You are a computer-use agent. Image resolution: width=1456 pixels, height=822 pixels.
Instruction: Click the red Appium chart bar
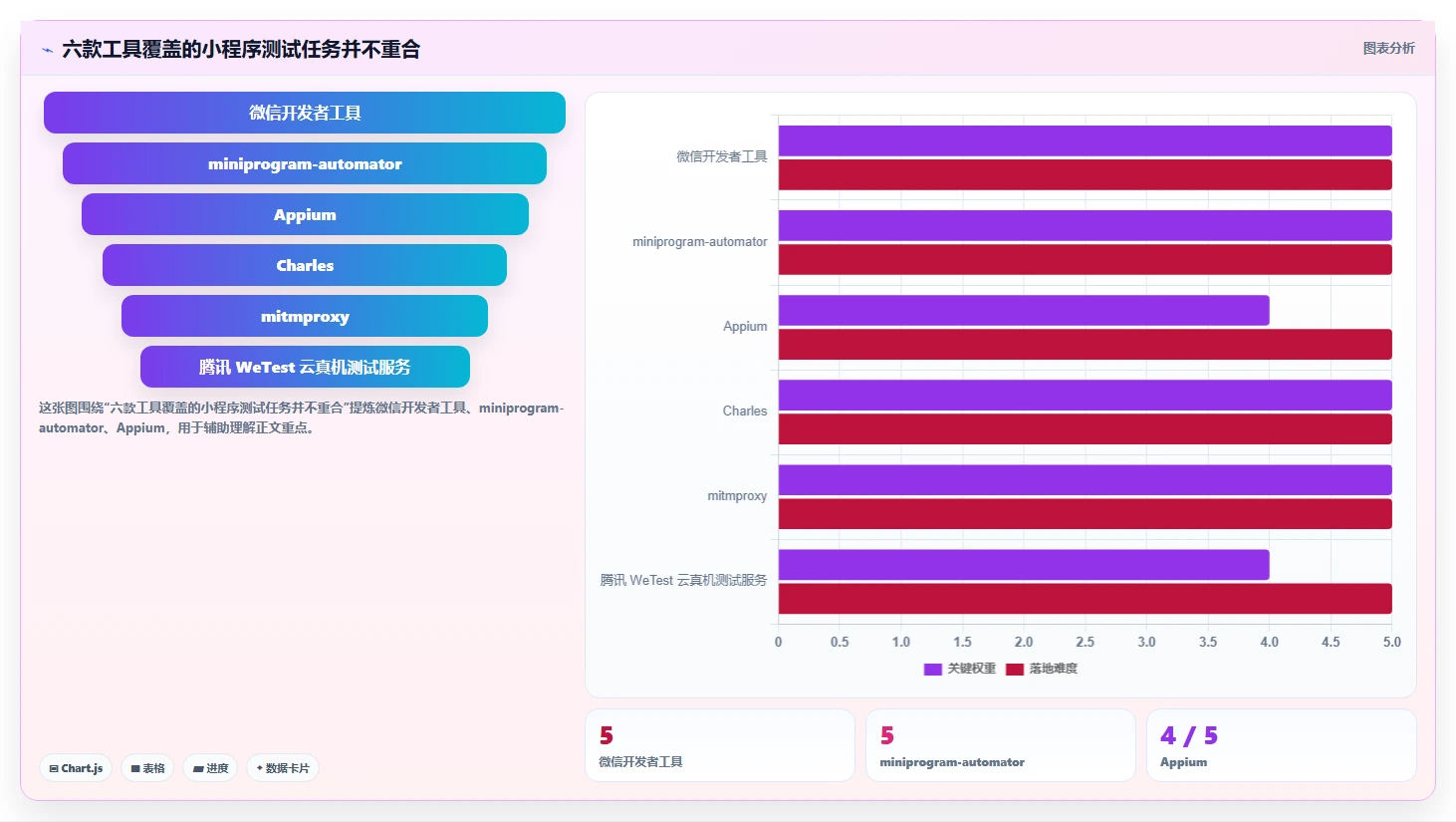point(1085,344)
